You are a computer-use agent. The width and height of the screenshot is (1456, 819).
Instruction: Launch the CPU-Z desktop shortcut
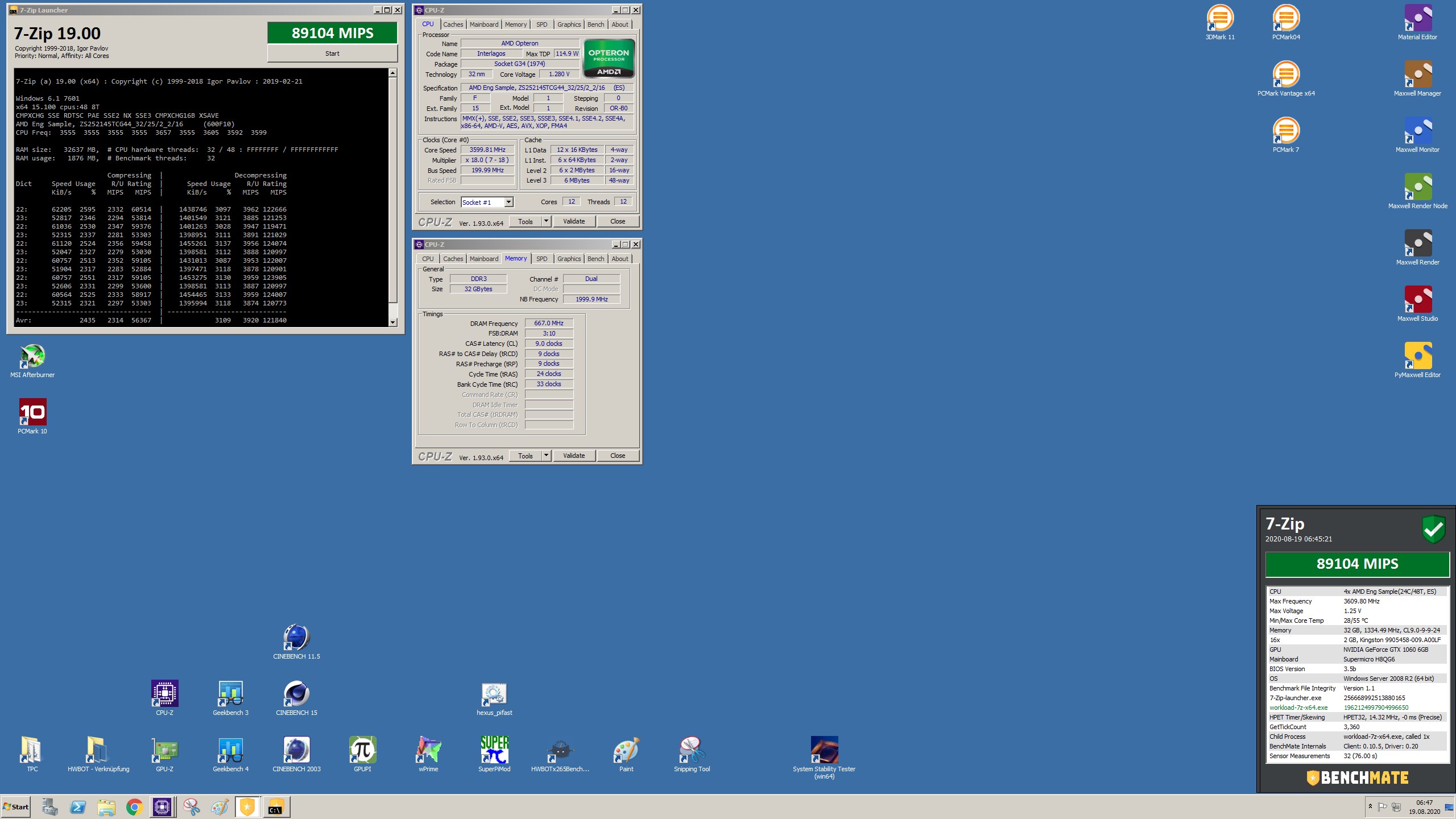pyautogui.click(x=164, y=698)
